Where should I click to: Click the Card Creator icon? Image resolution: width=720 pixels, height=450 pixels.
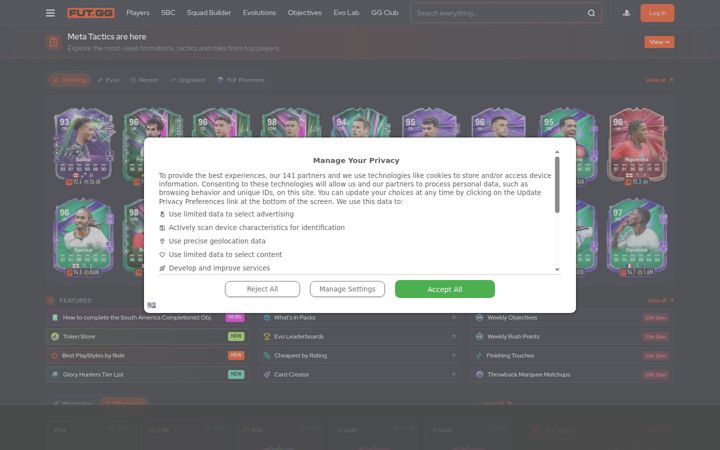267,374
